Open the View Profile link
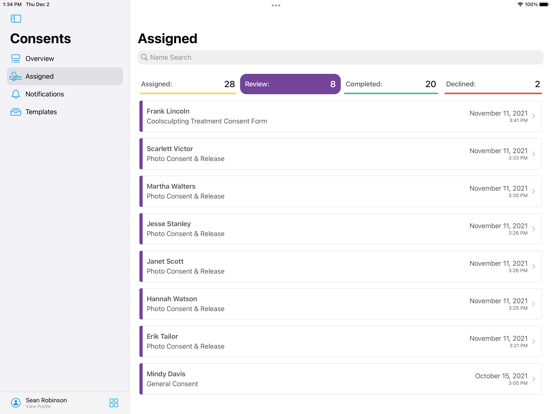 [38, 407]
